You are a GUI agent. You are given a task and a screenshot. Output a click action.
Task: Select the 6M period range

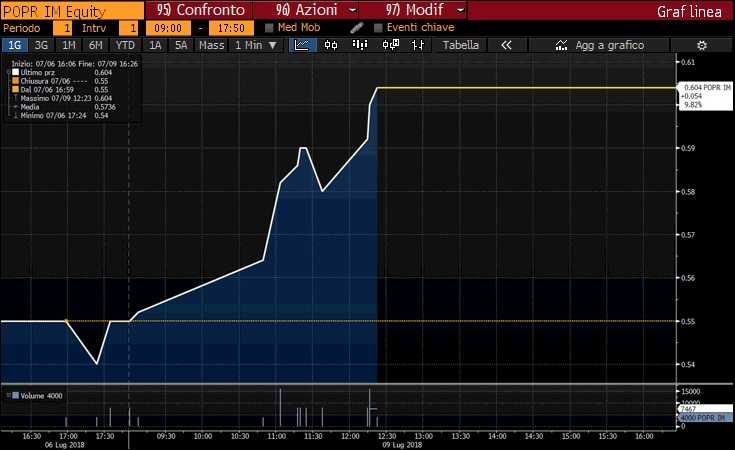[96, 45]
